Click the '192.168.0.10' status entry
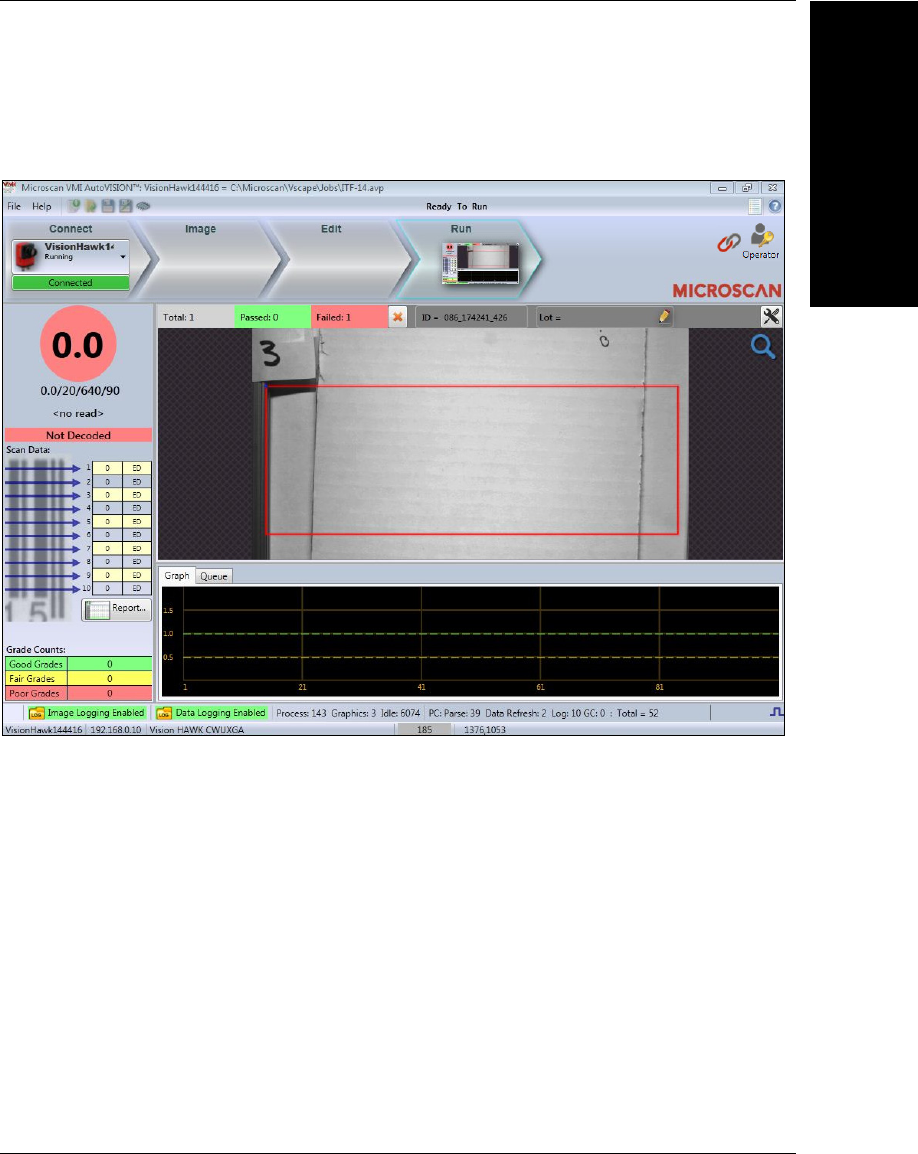The height and width of the screenshot is (1154, 918). [116, 730]
